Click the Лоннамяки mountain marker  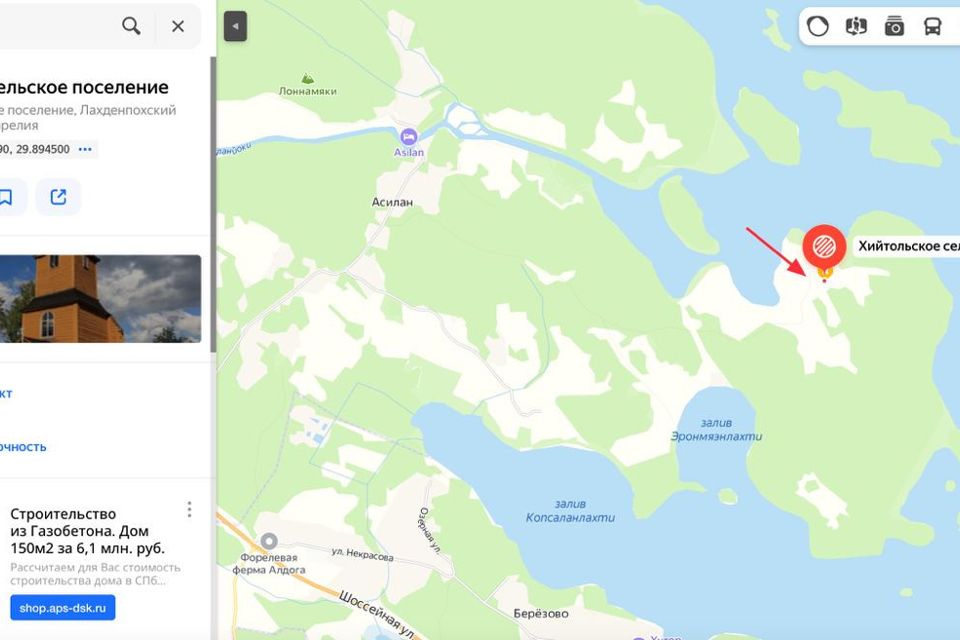pyautogui.click(x=307, y=78)
